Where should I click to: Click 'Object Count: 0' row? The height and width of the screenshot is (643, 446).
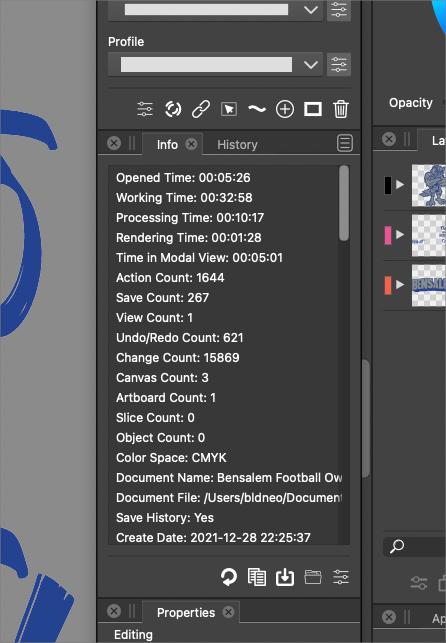[160, 438]
